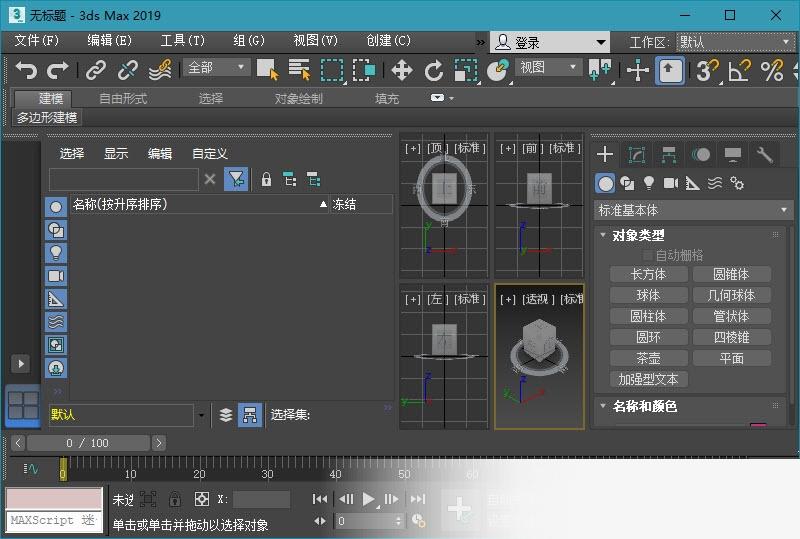Viewport: 800px width, 539px height.
Task: Switch to the 自由形式 ribbon tab
Action: click(123, 99)
